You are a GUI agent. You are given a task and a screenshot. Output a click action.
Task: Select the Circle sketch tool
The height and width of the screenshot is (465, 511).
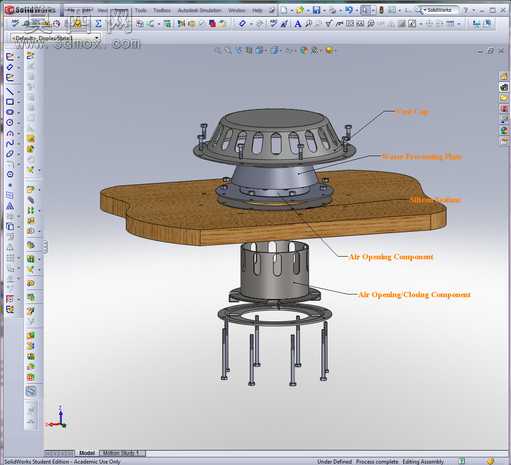point(10,122)
